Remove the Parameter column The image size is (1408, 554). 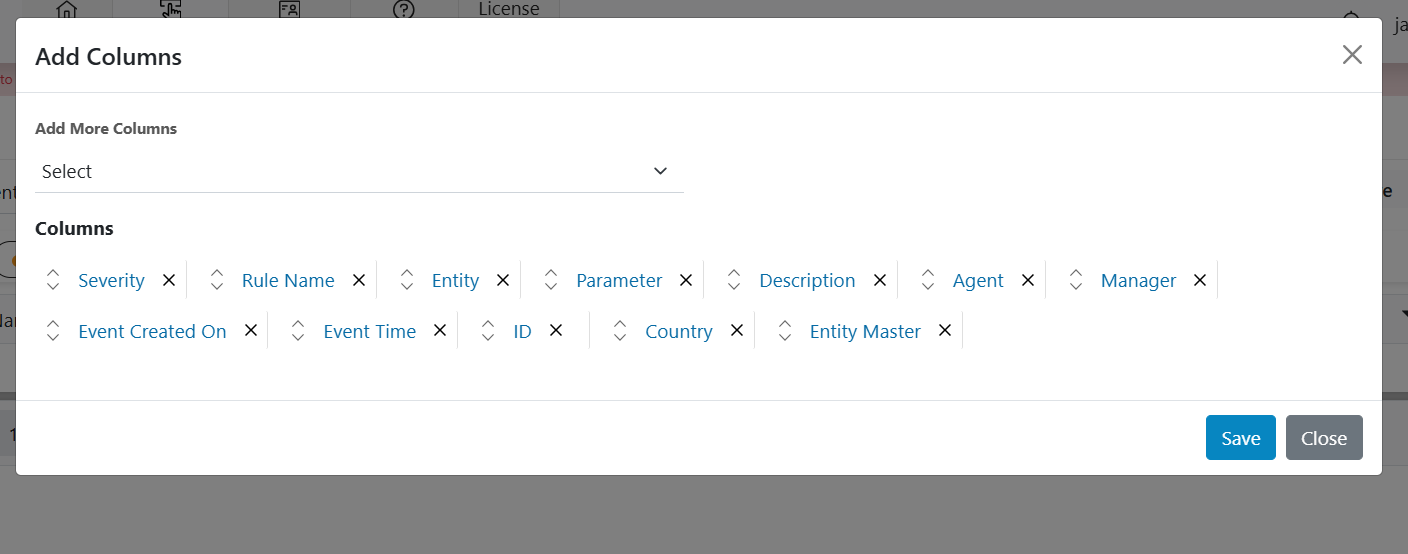click(686, 280)
